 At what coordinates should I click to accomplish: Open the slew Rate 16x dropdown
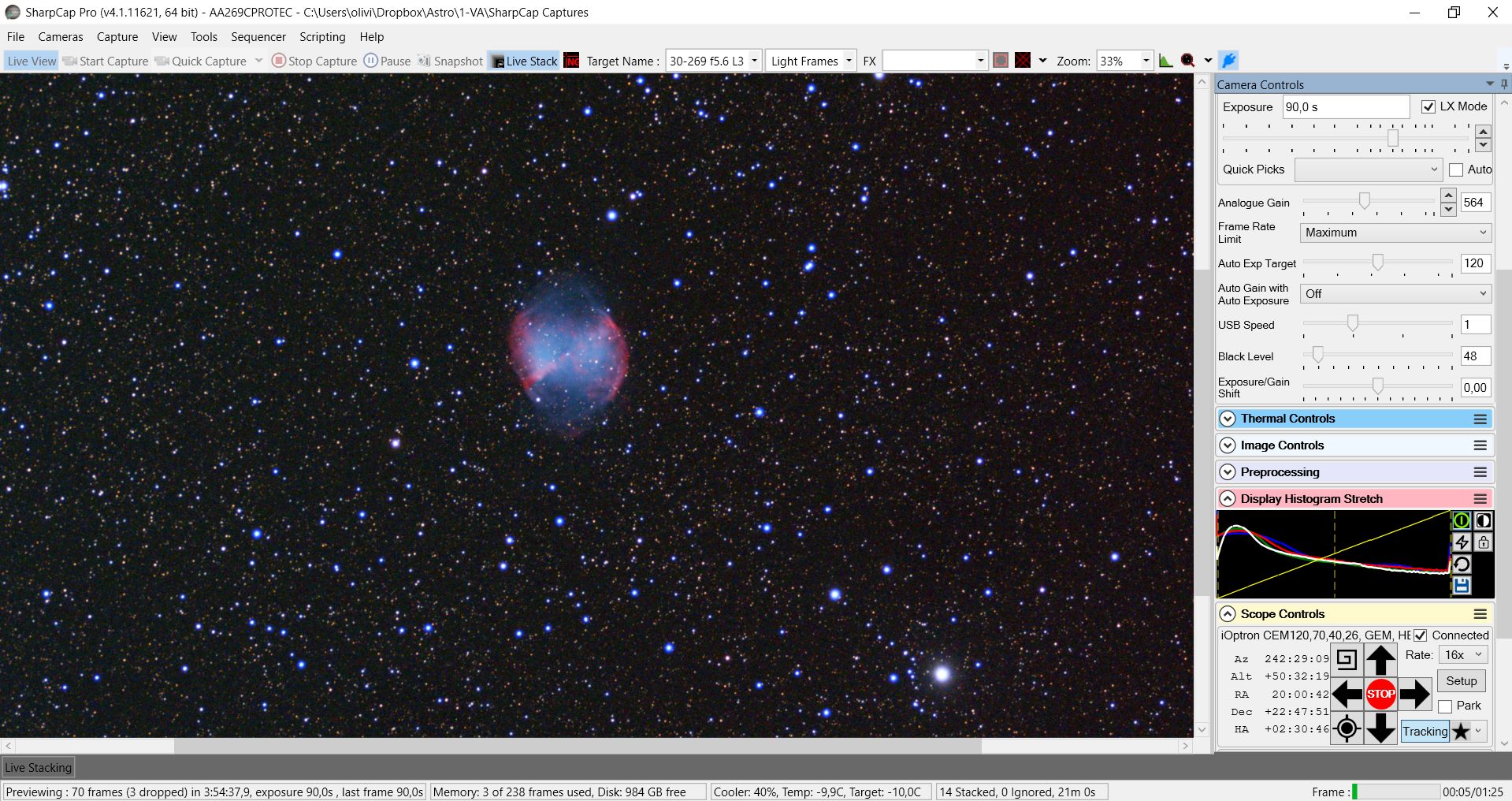click(1463, 655)
